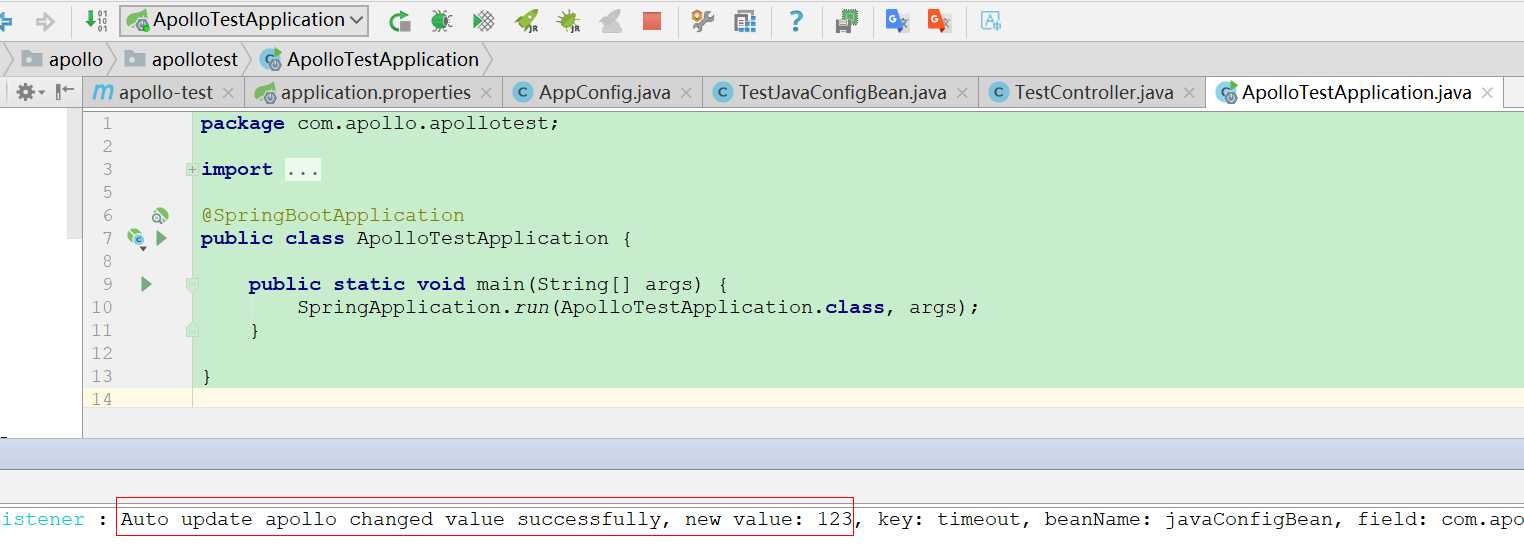The image size is (1524, 549).
Task: Open the ApolloTestApplication run configuration dropdown
Action: (244, 20)
